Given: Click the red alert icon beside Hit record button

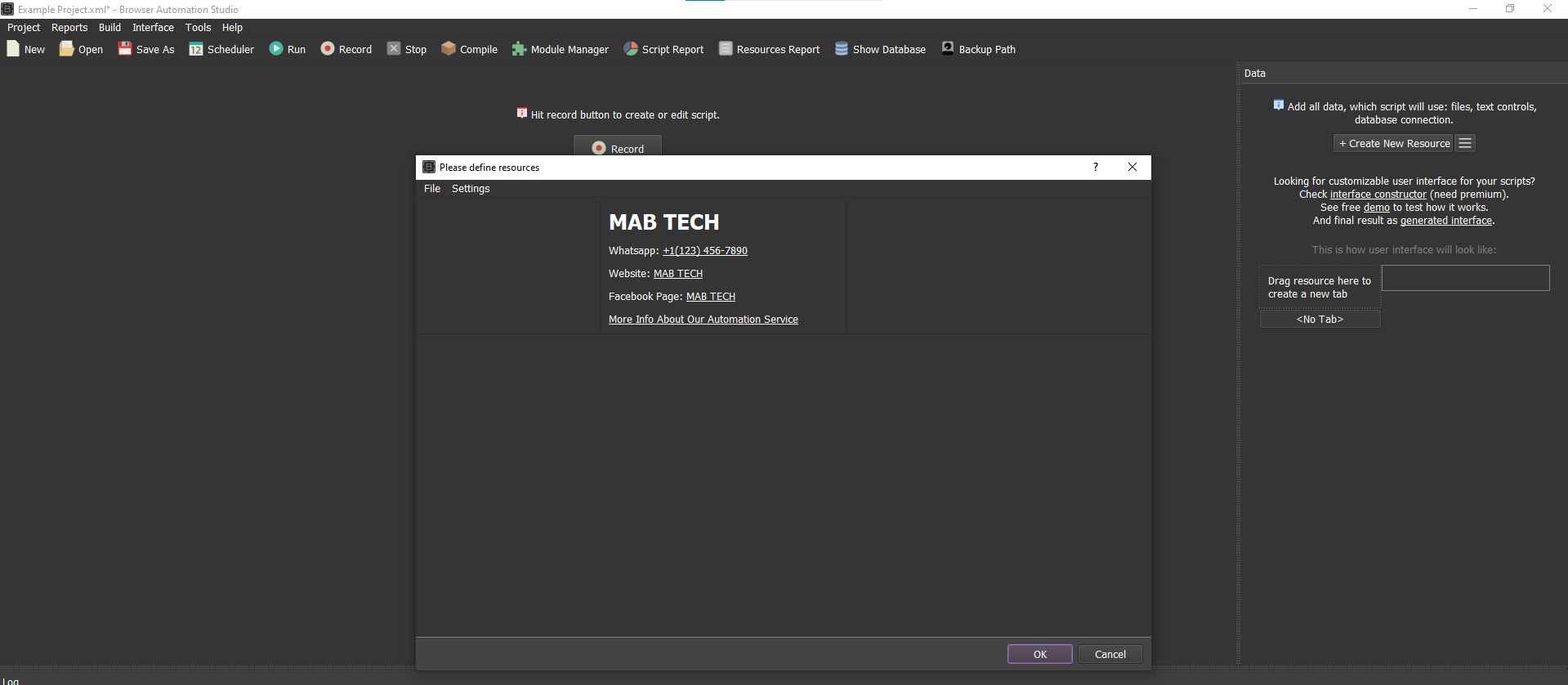Looking at the screenshot, I should (522, 113).
